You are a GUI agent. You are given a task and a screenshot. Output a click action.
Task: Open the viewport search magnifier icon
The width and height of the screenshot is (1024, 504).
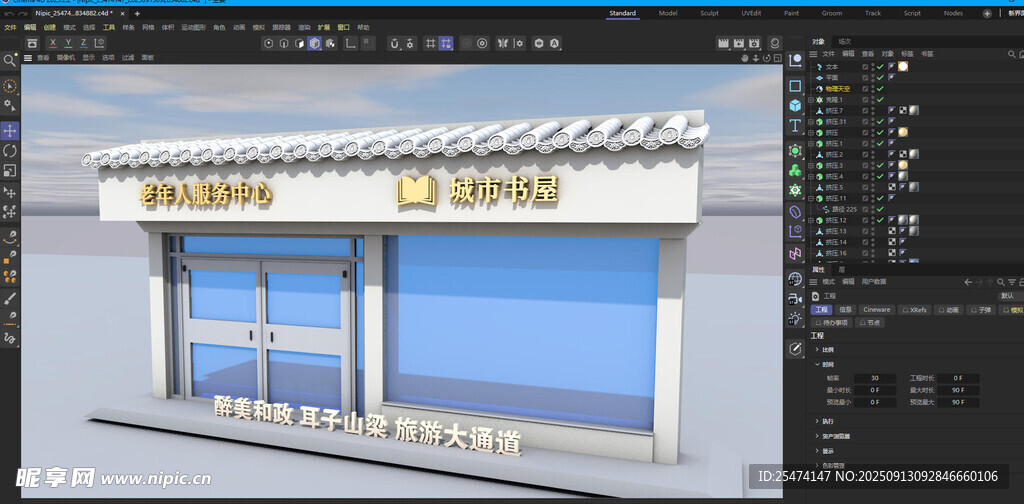(10, 61)
